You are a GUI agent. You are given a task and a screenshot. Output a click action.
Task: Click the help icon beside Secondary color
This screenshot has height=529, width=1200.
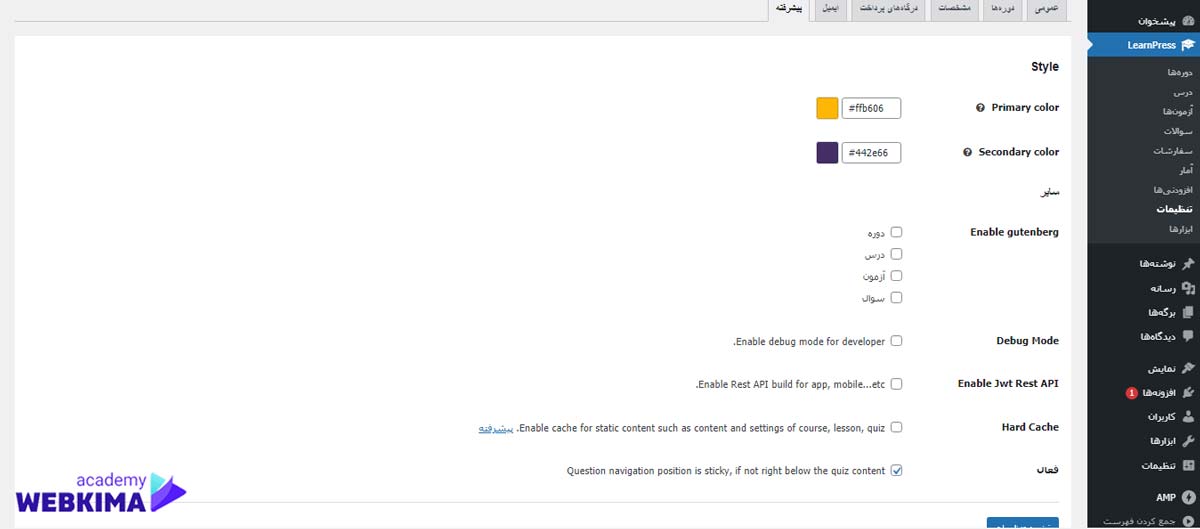[967, 152]
